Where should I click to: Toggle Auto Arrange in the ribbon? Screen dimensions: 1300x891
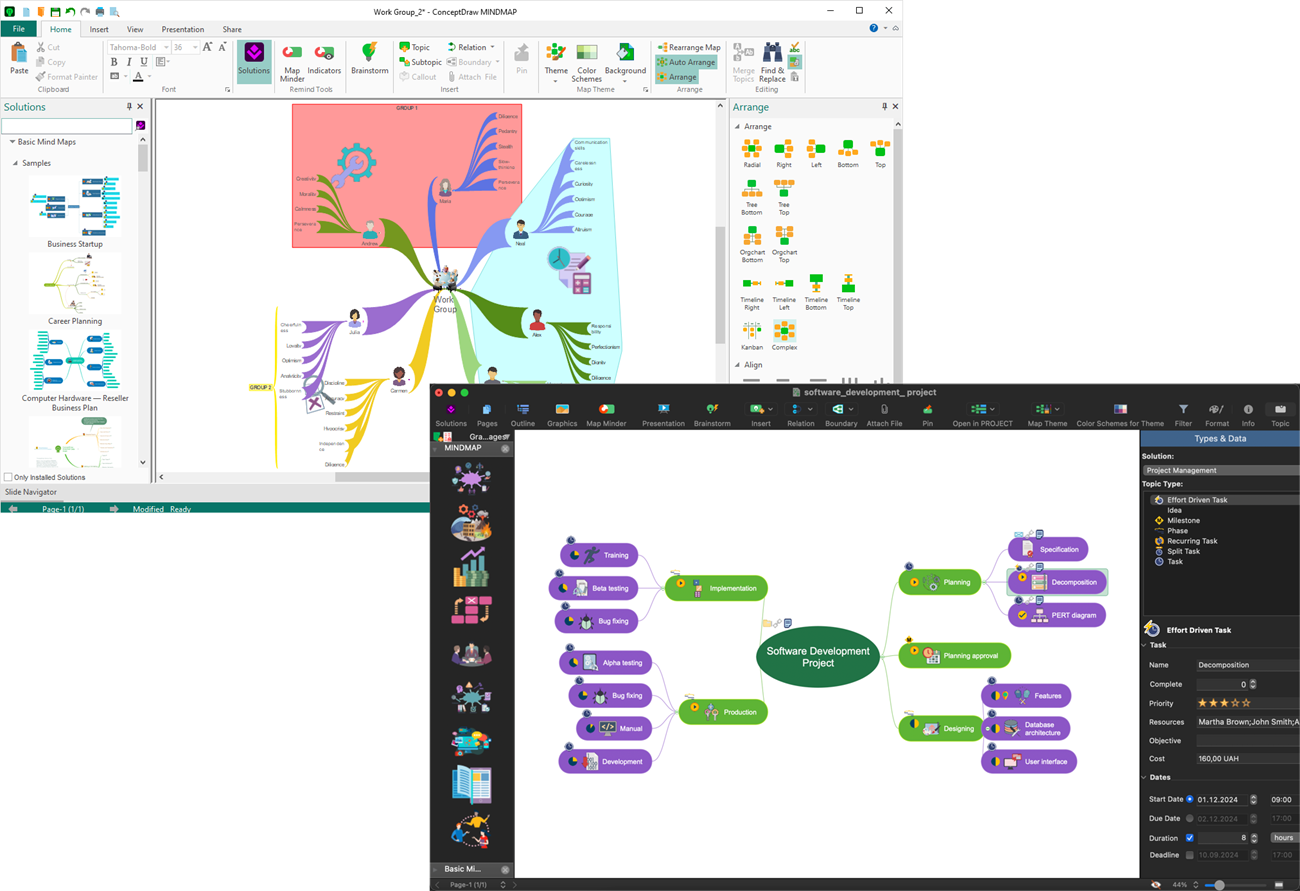click(686, 62)
